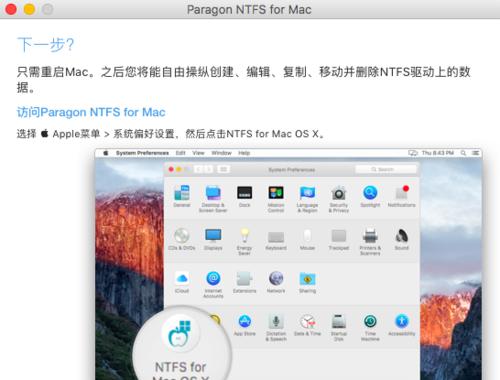Minimize the Paragon NTFS for Mac window
This screenshot has height=380, width=500.
29,9
